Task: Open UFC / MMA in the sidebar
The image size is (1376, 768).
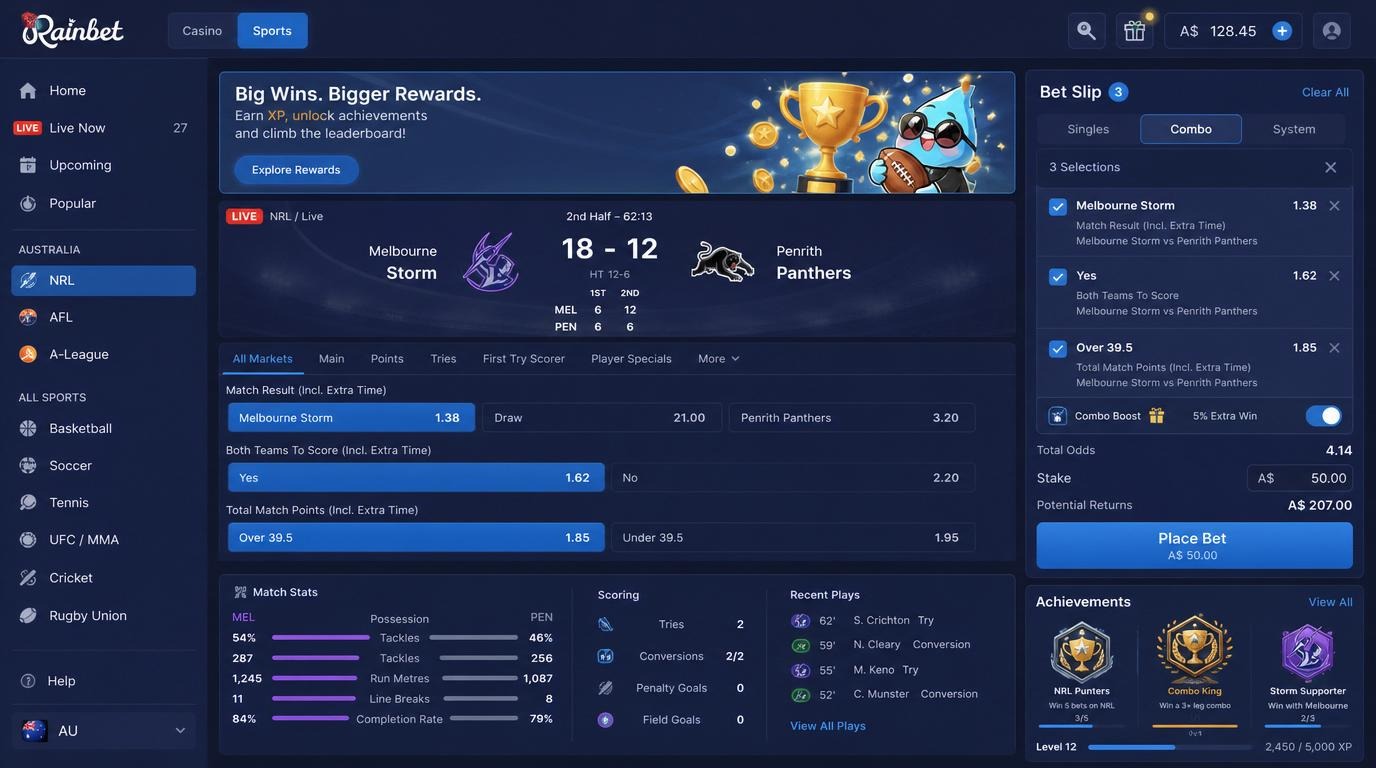Action: (x=104, y=539)
